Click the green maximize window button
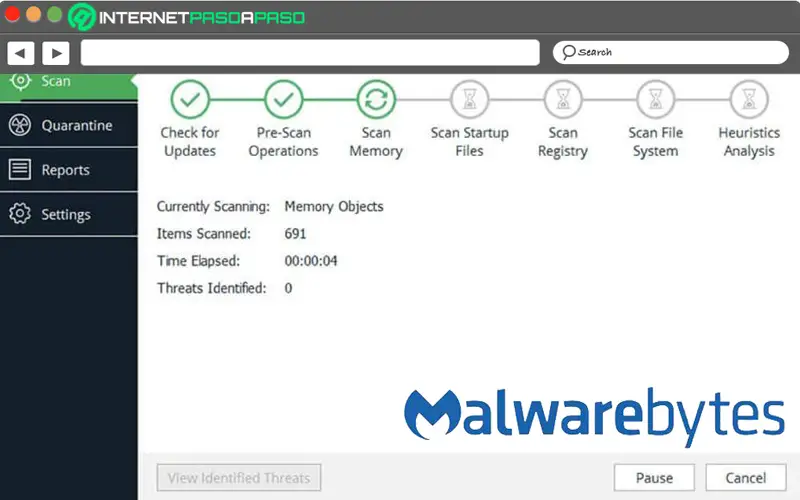Viewport: 800px width, 500px height. coord(55,14)
